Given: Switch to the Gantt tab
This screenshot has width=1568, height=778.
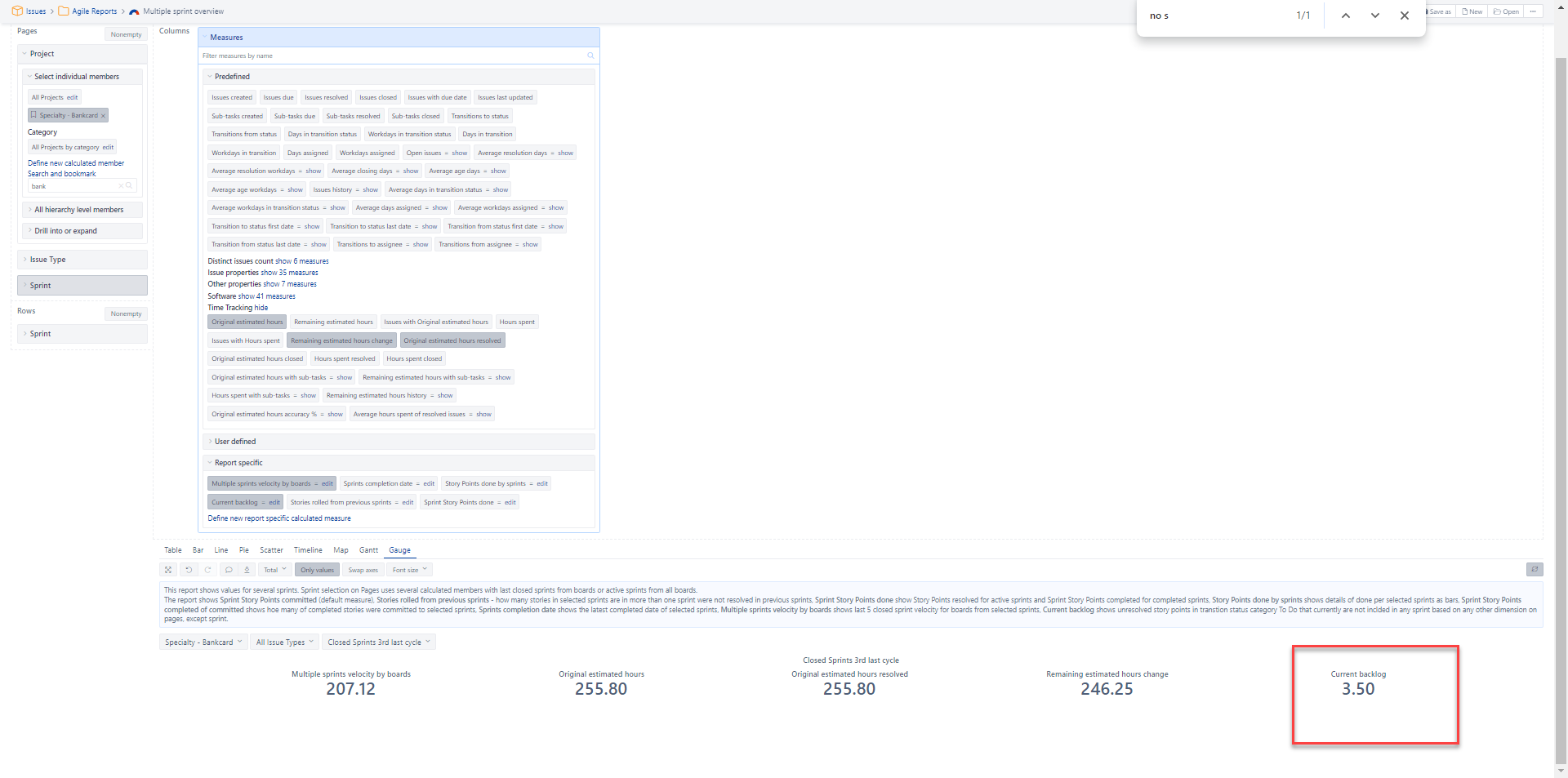Looking at the screenshot, I should pyautogui.click(x=369, y=550).
